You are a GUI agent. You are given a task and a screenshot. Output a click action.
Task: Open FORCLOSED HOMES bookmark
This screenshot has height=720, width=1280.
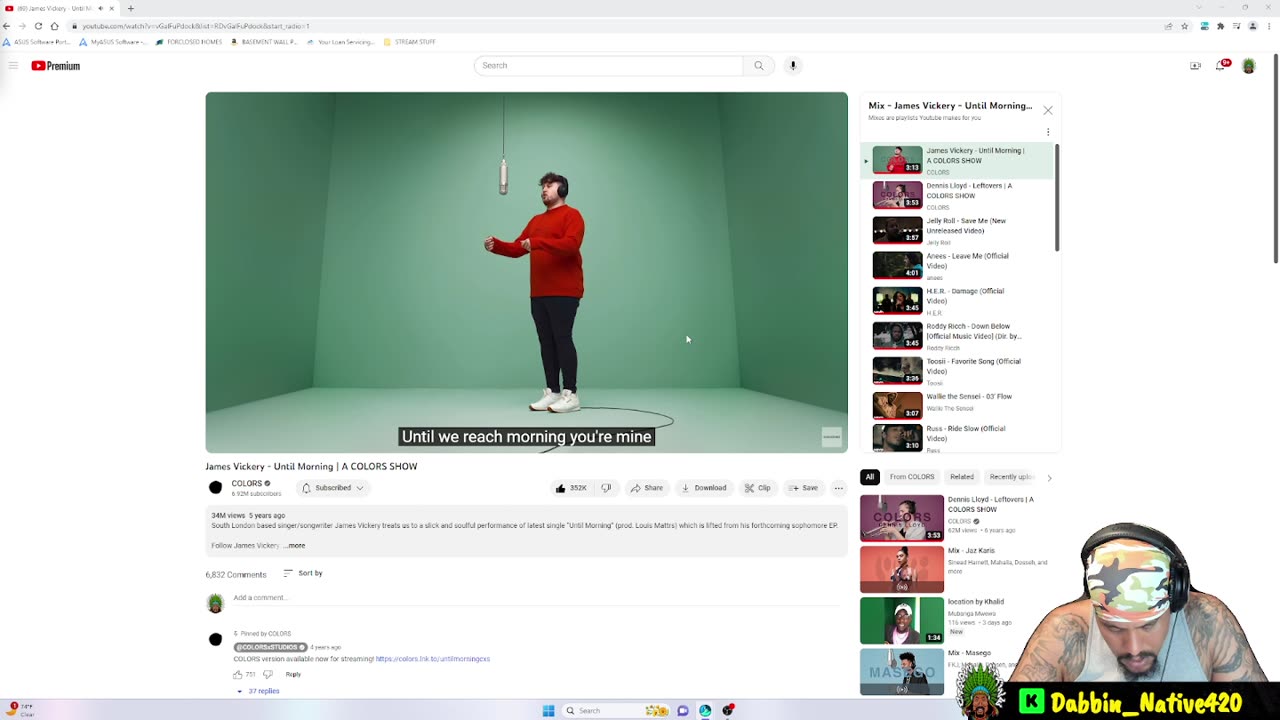click(189, 42)
